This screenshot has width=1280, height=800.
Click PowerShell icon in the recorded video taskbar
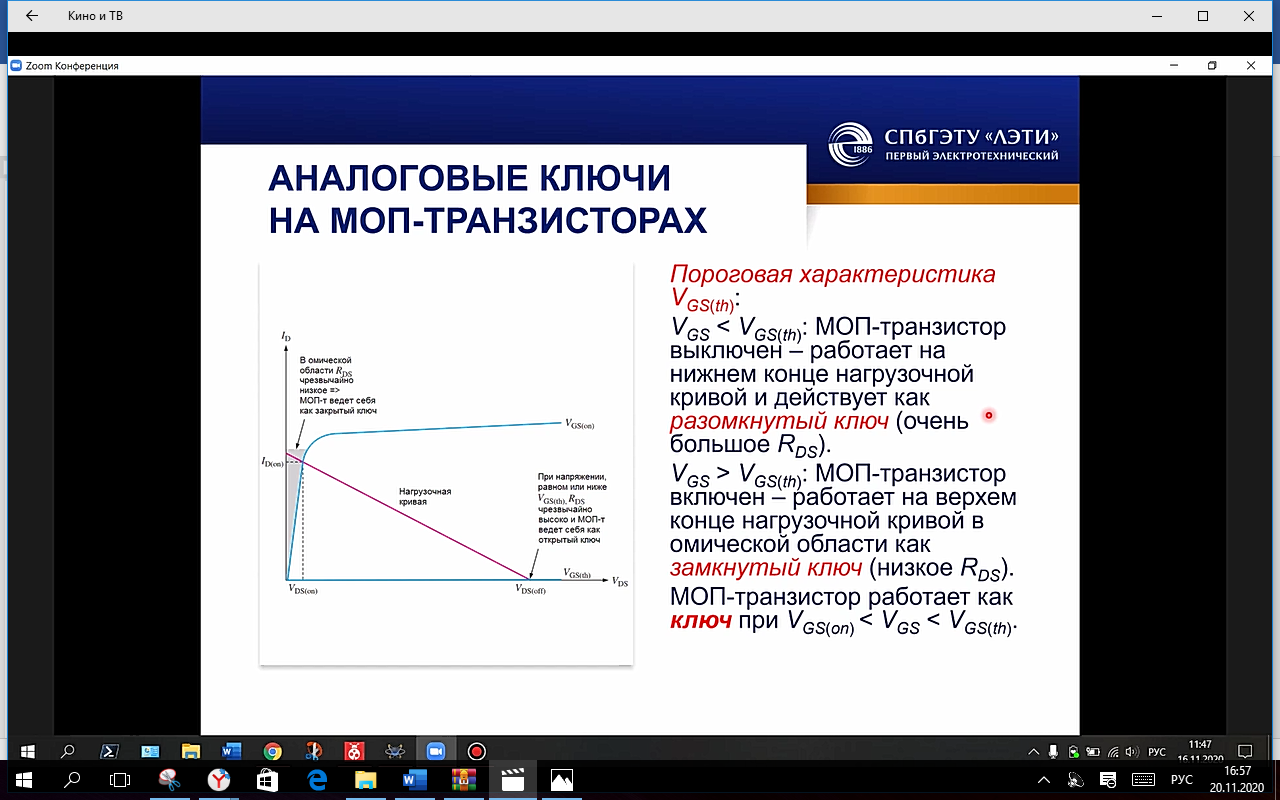click(x=109, y=750)
